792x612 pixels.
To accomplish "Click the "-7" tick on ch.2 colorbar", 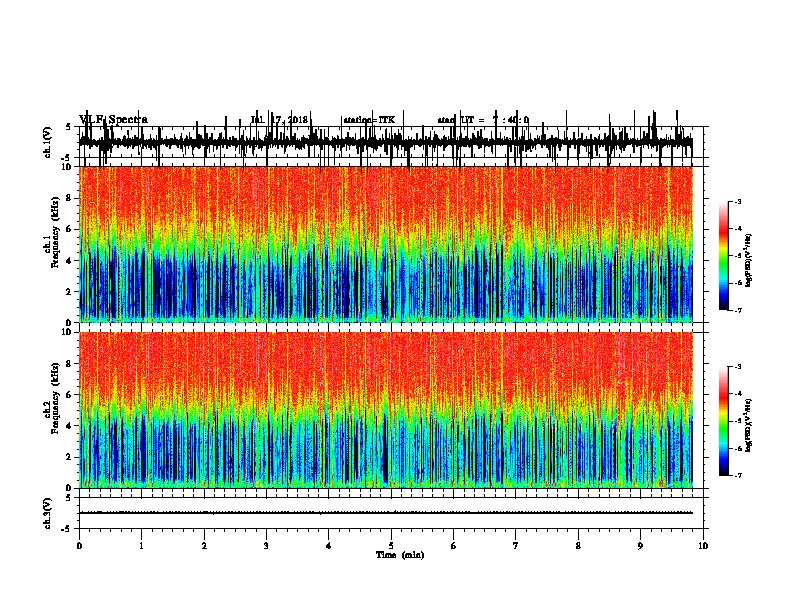I will (x=737, y=475).
